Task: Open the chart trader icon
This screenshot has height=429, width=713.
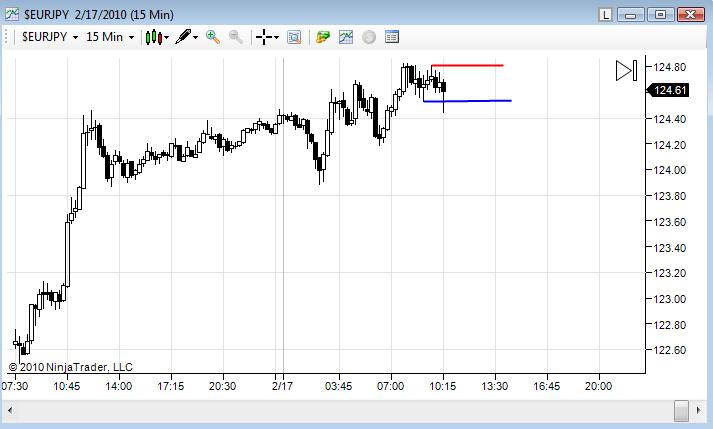Action: pos(322,37)
